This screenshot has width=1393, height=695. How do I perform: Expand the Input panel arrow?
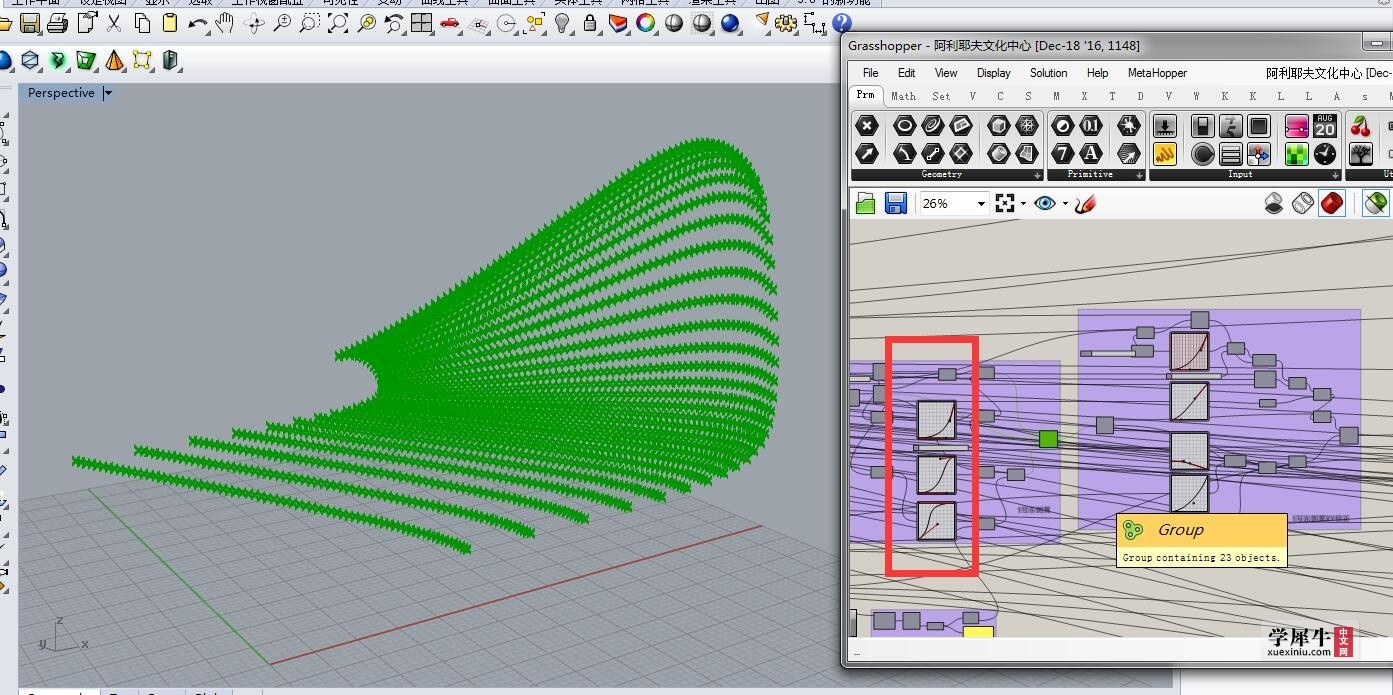pos(1335,175)
